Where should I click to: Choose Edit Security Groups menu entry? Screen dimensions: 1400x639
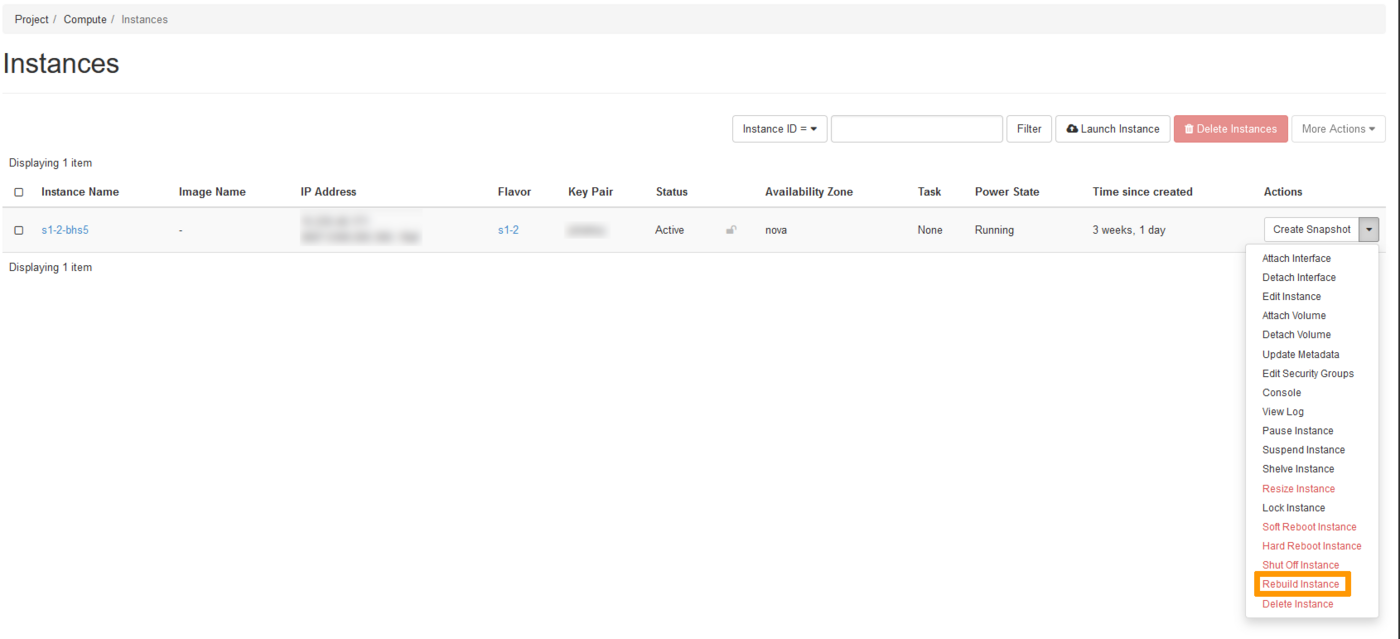coord(1307,373)
